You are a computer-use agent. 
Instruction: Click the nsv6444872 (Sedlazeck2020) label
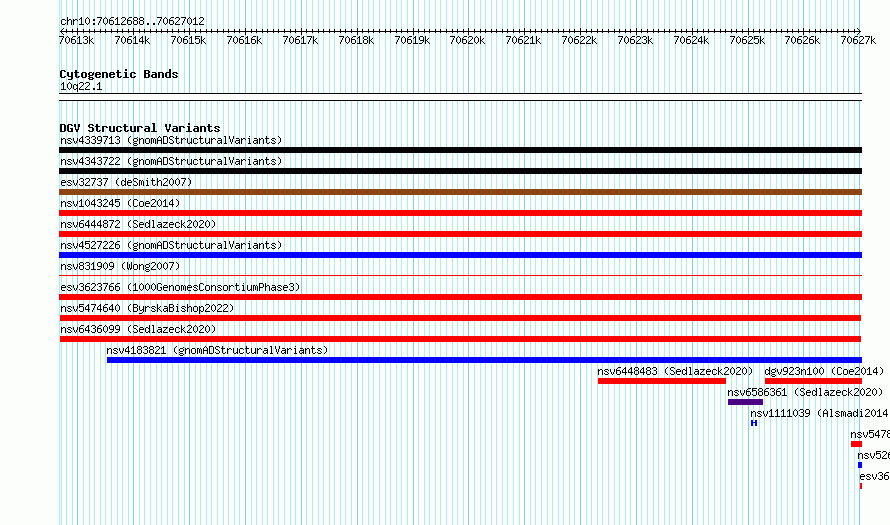click(138, 224)
